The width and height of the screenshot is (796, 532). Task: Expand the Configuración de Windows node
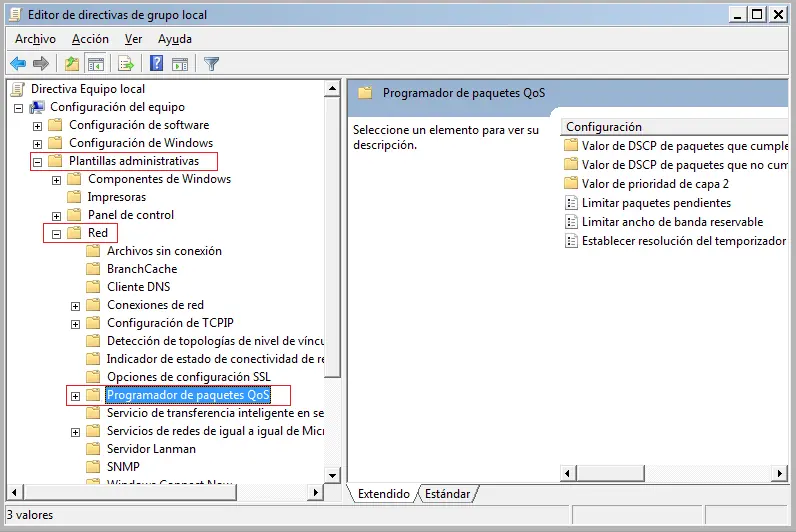click(x=38, y=144)
